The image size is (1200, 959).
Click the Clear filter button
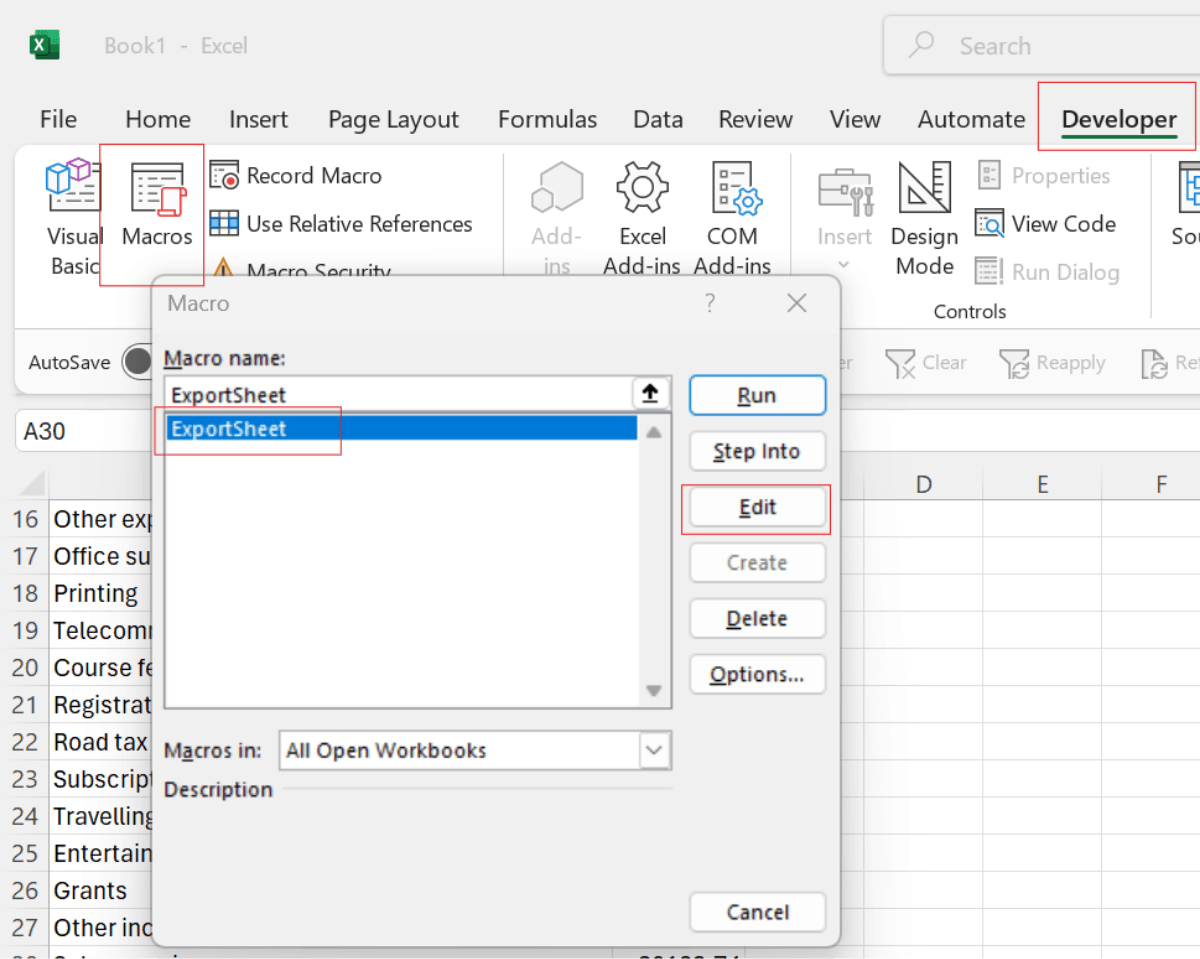[926, 362]
